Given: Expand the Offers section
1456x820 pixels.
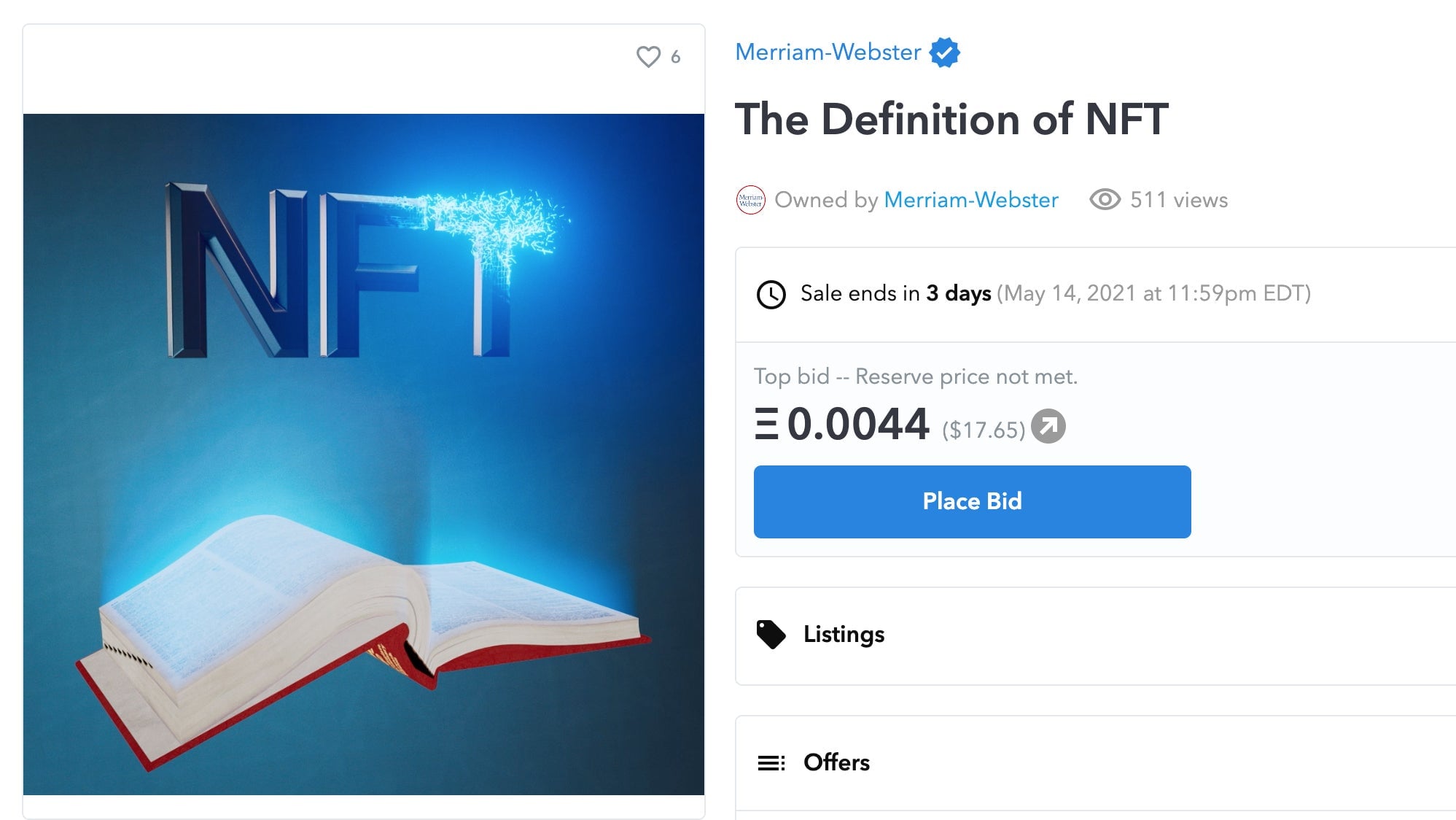Looking at the screenshot, I should tap(836, 763).
